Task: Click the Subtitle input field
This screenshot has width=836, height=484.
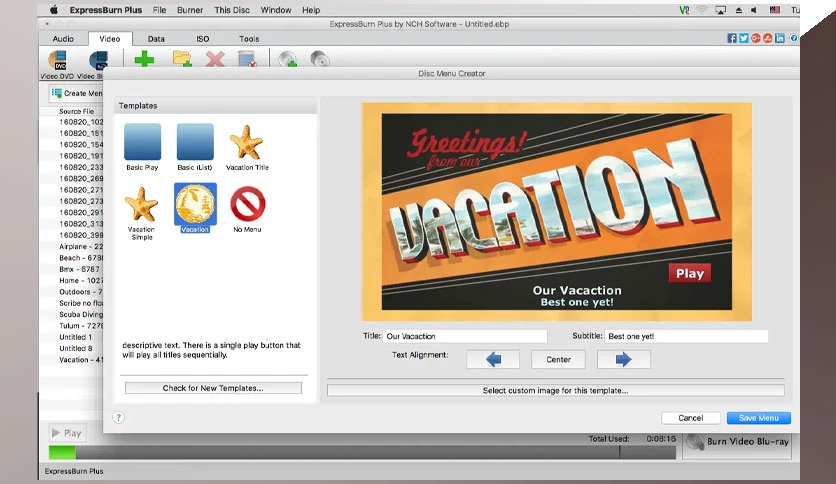Action: [686, 336]
